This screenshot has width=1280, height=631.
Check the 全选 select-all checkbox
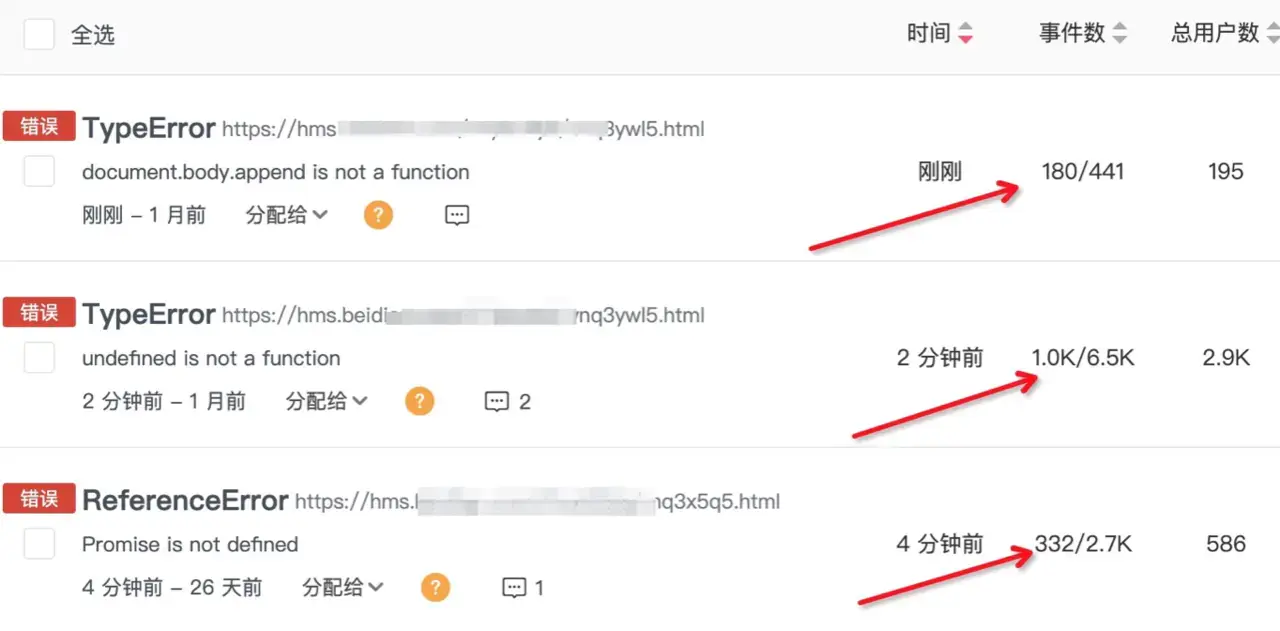[39, 34]
